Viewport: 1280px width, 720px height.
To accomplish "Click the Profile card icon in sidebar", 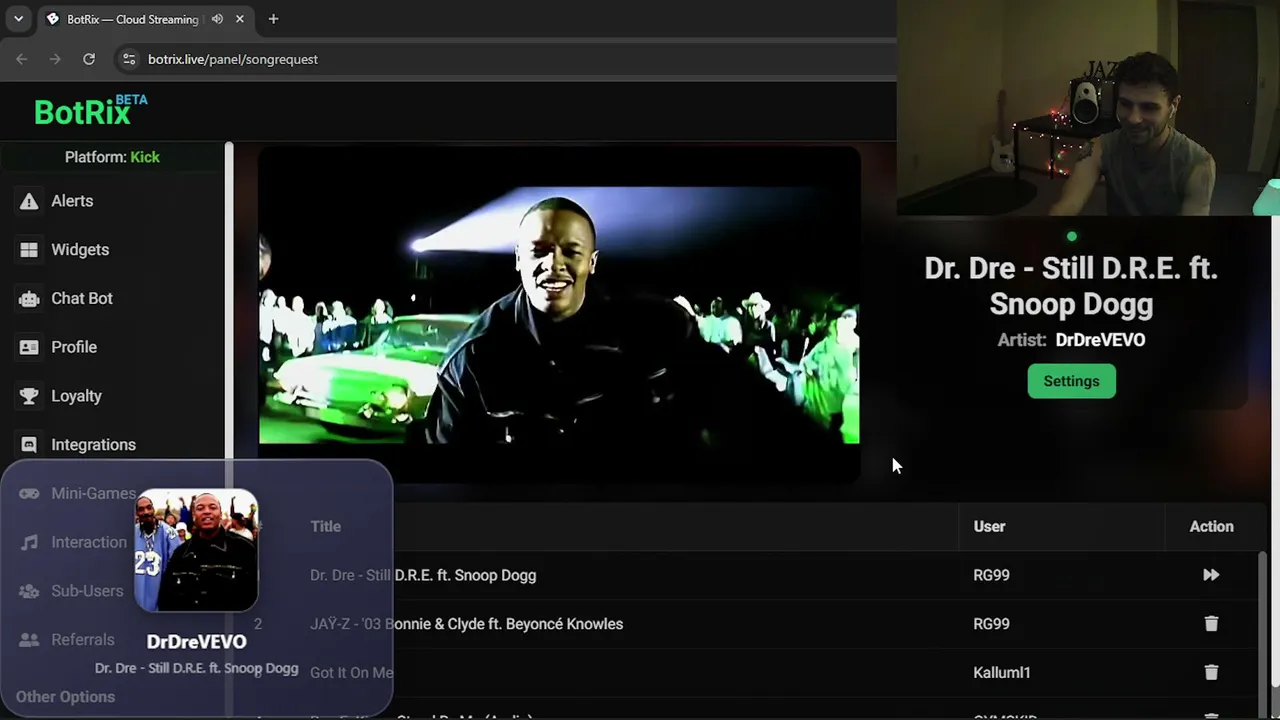I will pyautogui.click(x=29, y=347).
